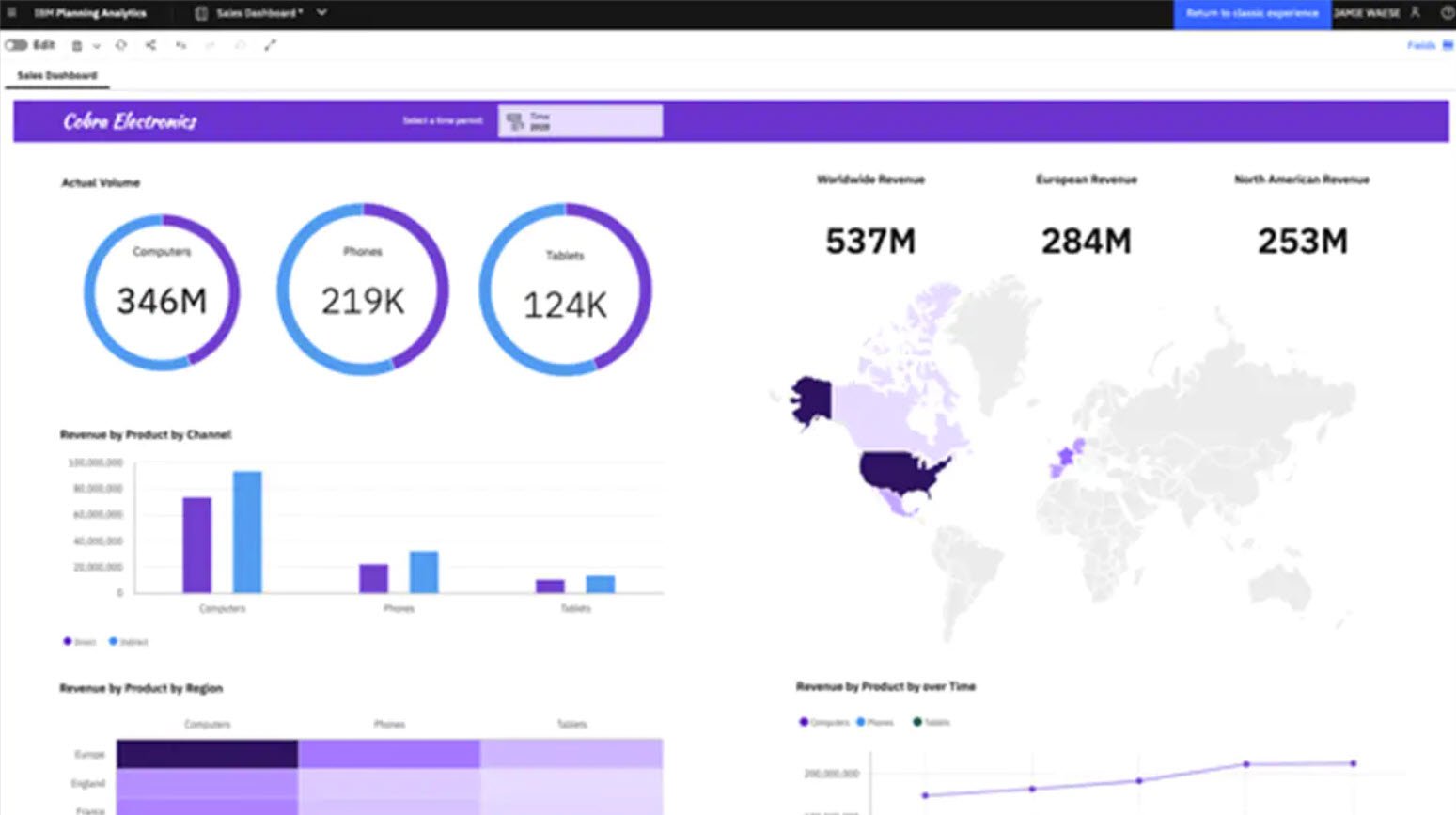Click Alaska on the world map
The width and height of the screenshot is (1456, 815).
(813, 400)
